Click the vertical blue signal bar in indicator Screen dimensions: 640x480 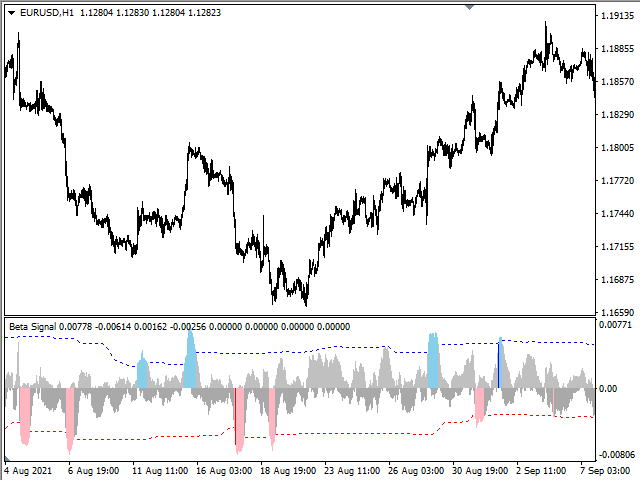[x=498, y=365]
